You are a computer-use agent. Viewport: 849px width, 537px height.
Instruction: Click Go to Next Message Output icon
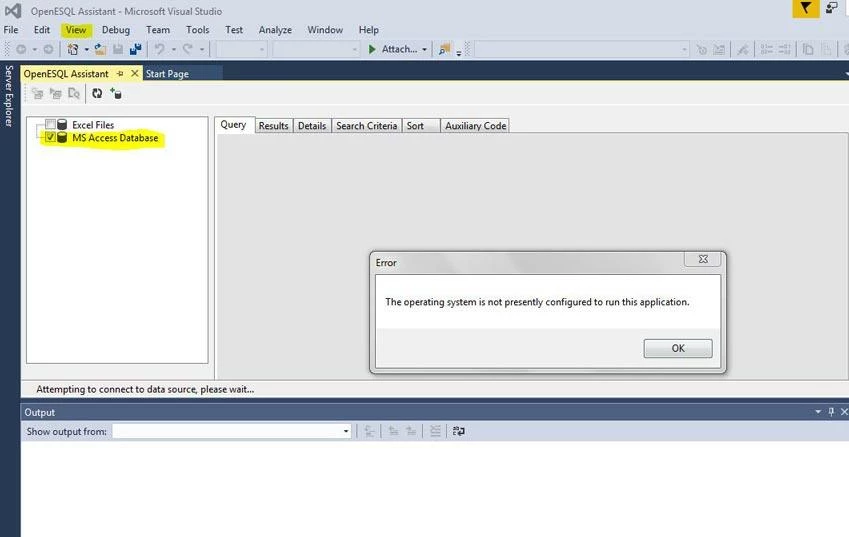(x=412, y=431)
